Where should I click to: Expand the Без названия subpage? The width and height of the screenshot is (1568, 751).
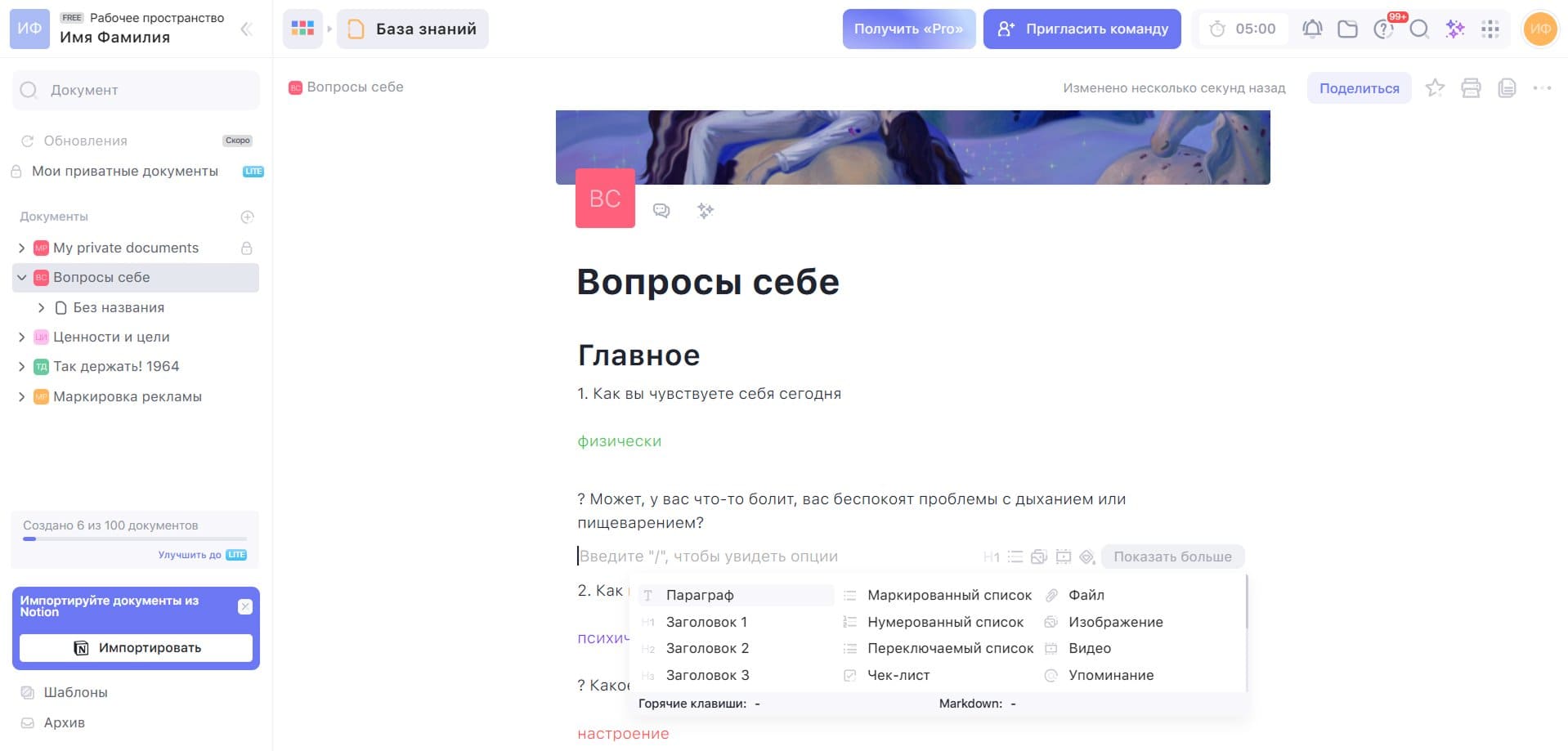(x=41, y=308)
